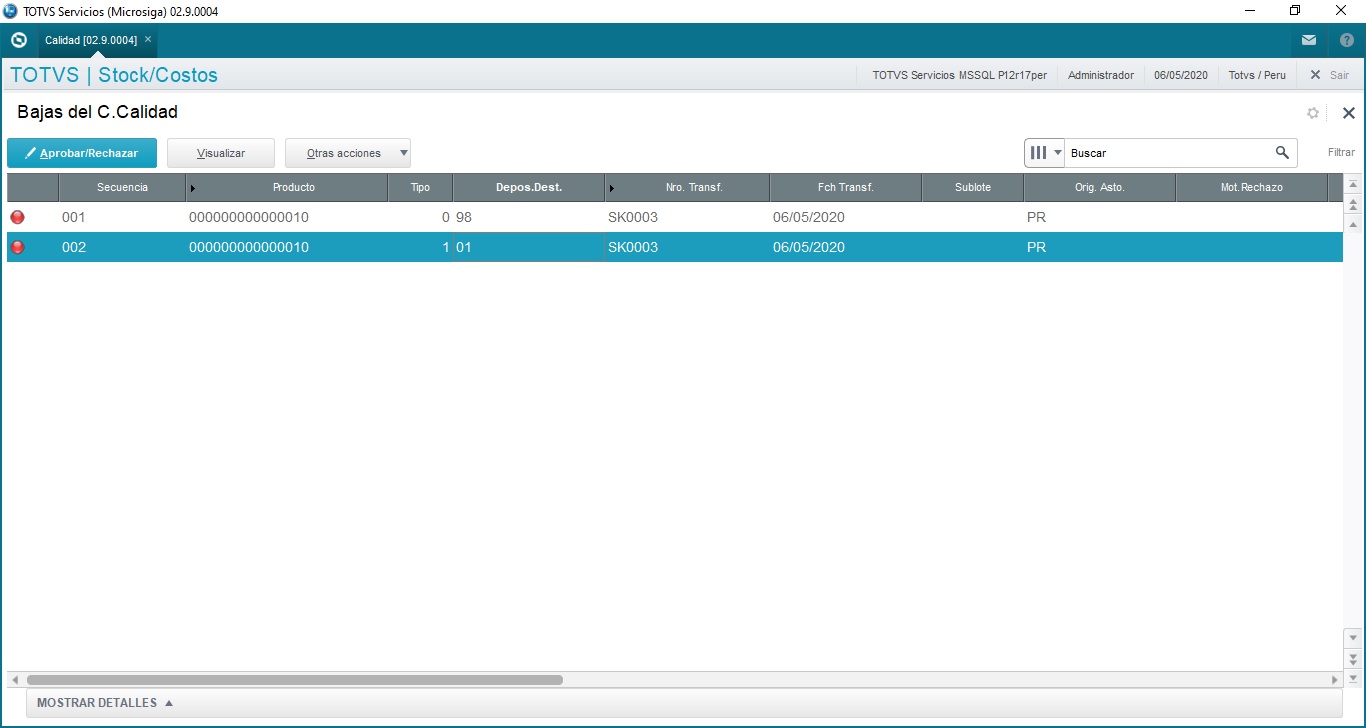Click the Totvs / Peru company label
Viewport: 1366px width, 728px height.
point(1257,75)
